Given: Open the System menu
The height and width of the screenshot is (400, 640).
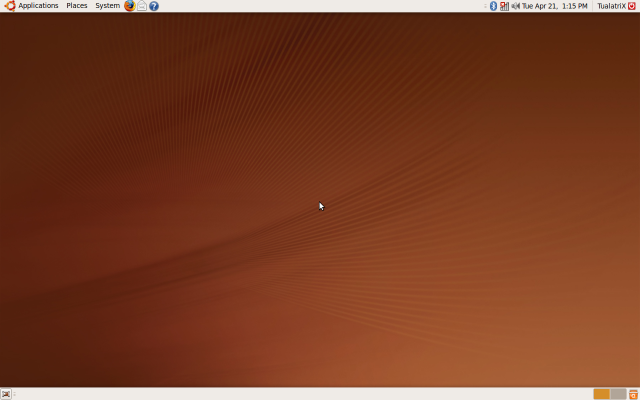Looking at the screenshot, I should [107, 6].
